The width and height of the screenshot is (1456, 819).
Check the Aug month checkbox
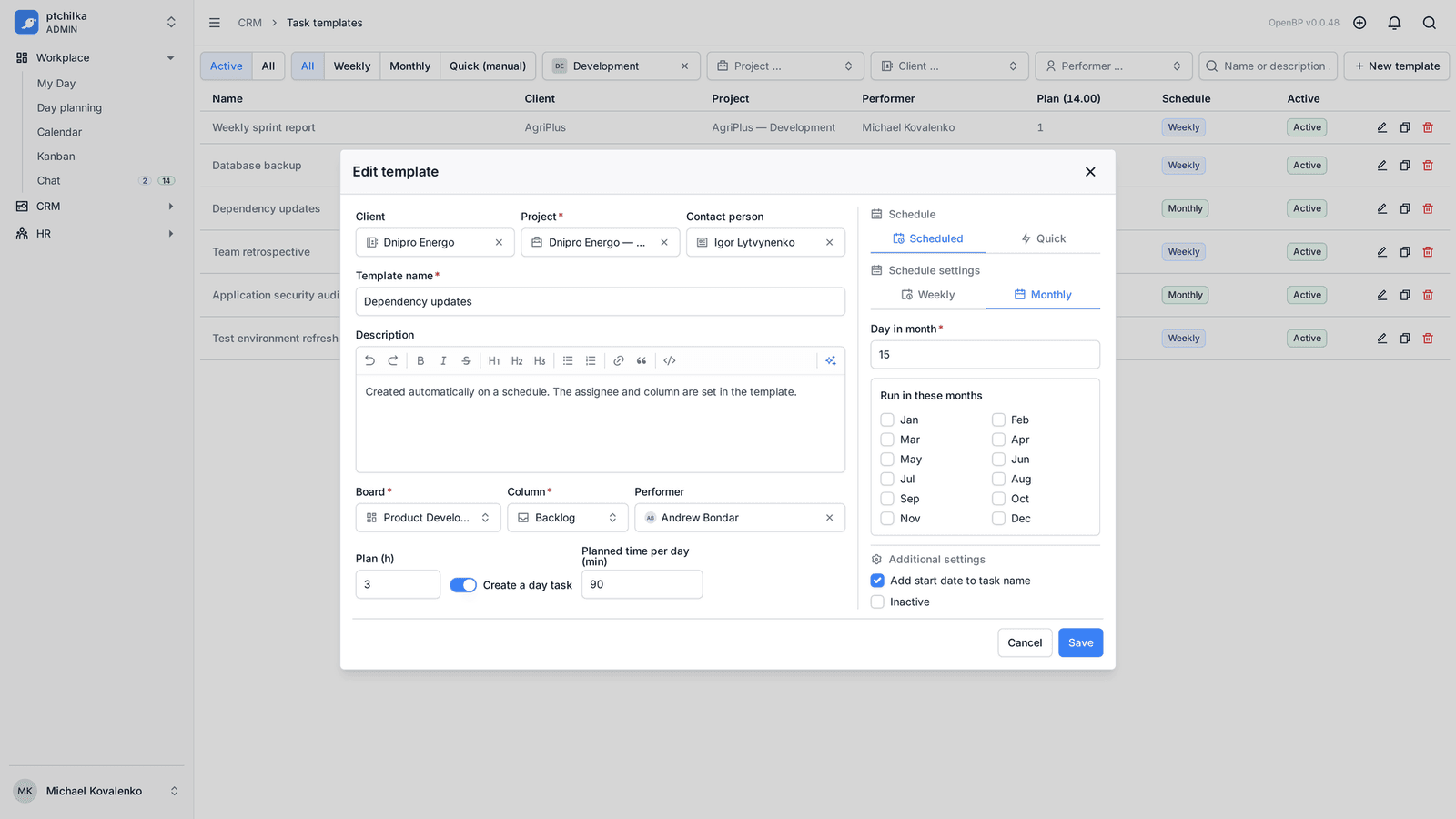(998, 480)
